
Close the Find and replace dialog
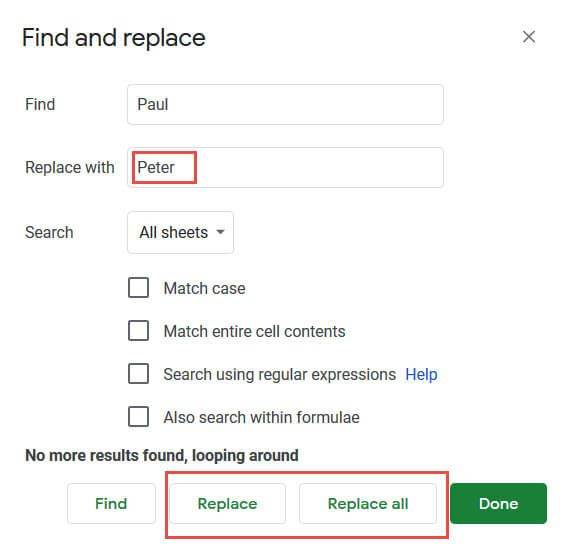[529, 37]
